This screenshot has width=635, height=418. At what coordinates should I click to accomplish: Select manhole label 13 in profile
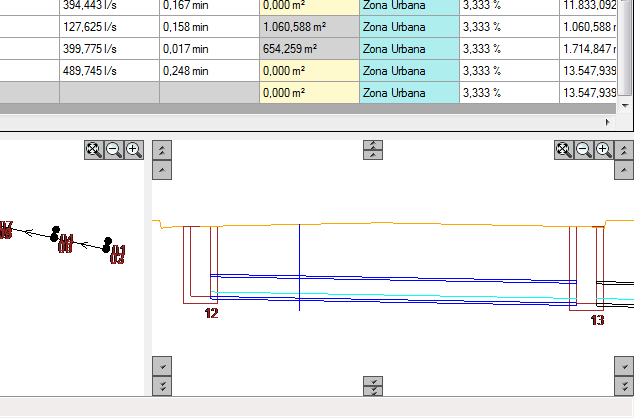(x=597, y=320)
